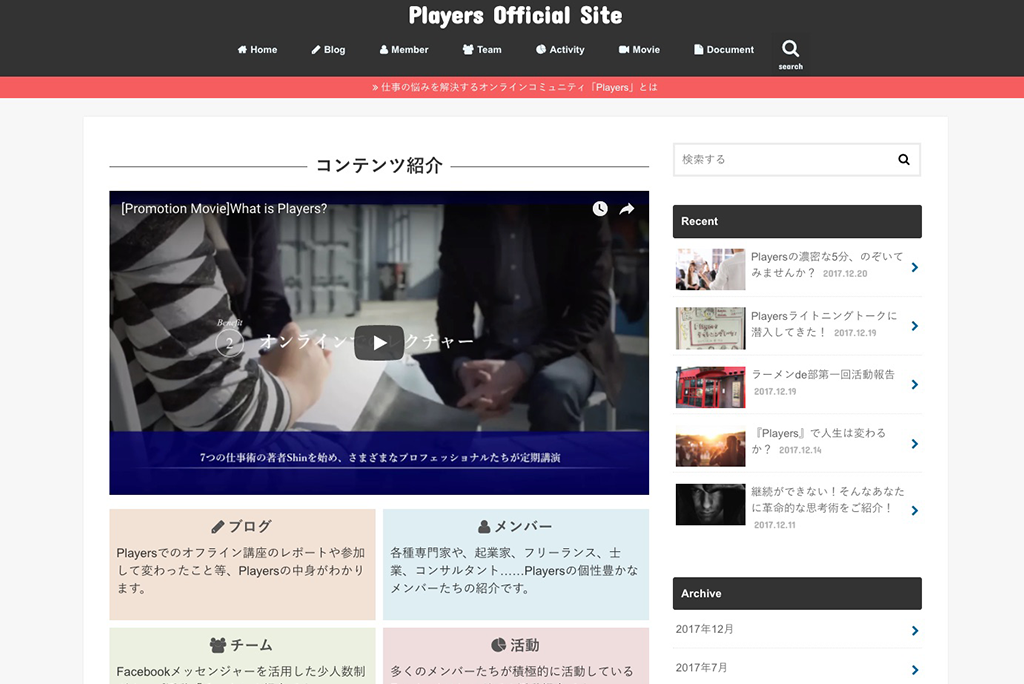
Task: Open the チーム content card
Action: click(x=242, y=656)
